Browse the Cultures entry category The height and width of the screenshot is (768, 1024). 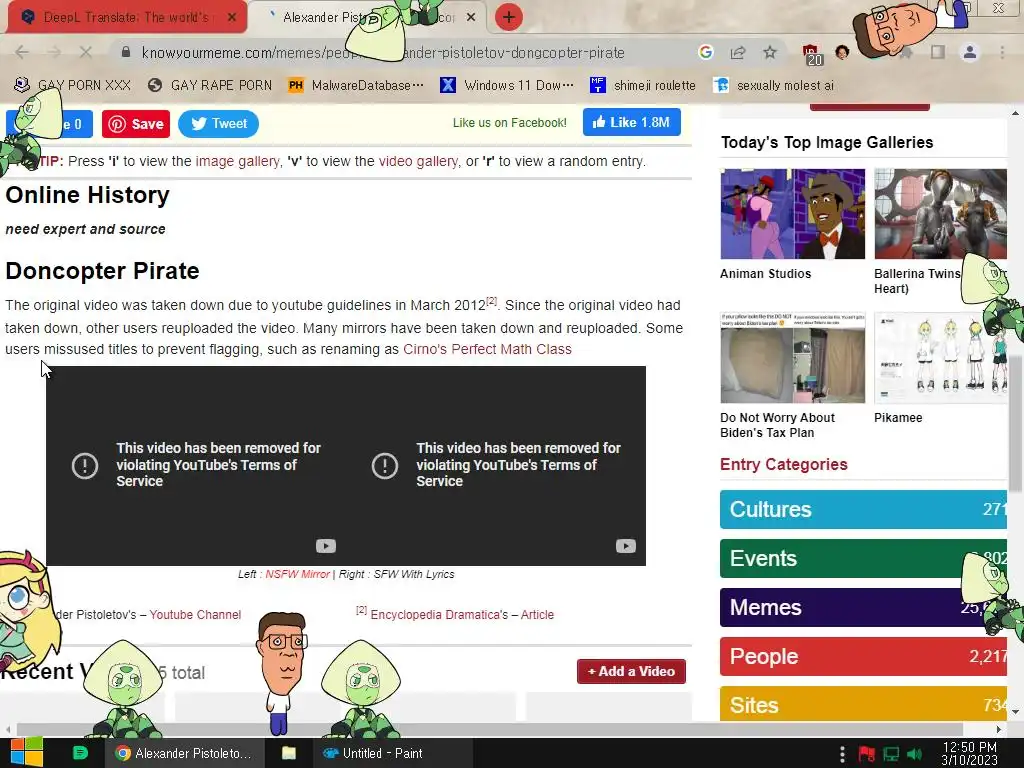click(x=863, y=509)
